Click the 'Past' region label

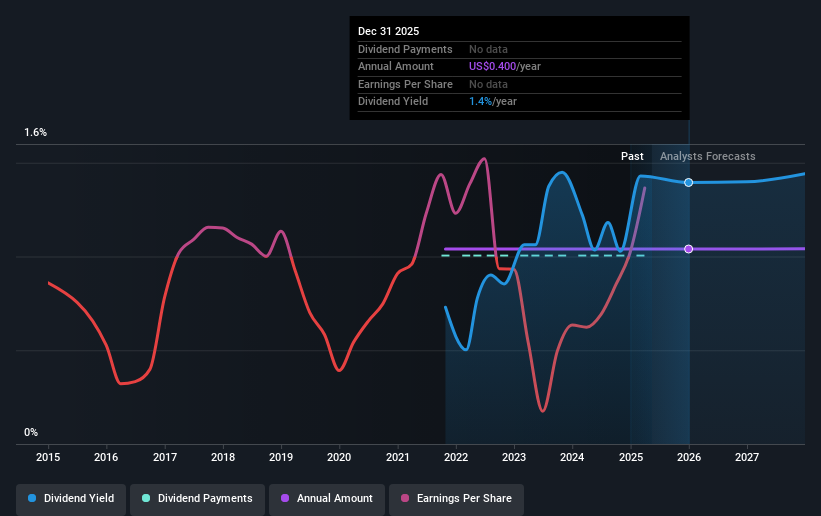pyautogui.click(x=632, y=156)
